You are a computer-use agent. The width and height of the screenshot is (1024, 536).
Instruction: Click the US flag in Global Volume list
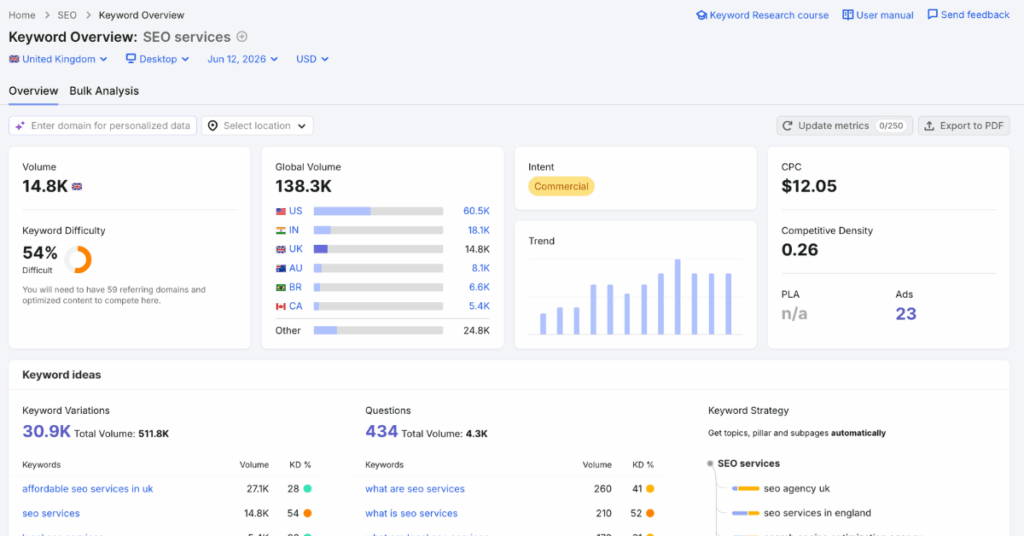coord(281,211)
